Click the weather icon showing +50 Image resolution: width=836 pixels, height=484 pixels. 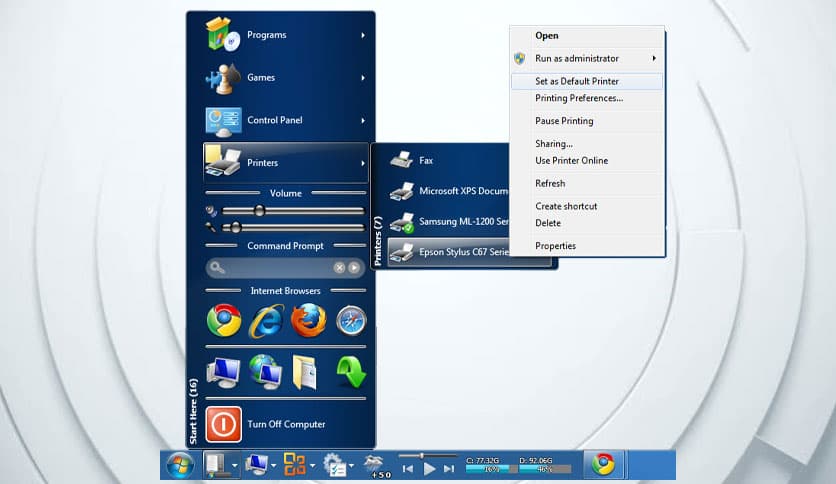click(377, 466)
